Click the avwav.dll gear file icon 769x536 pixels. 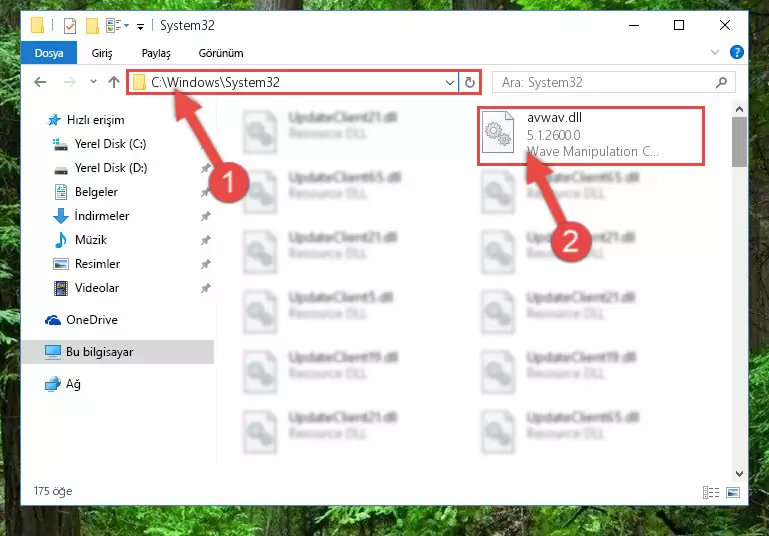tap(498, 132)
